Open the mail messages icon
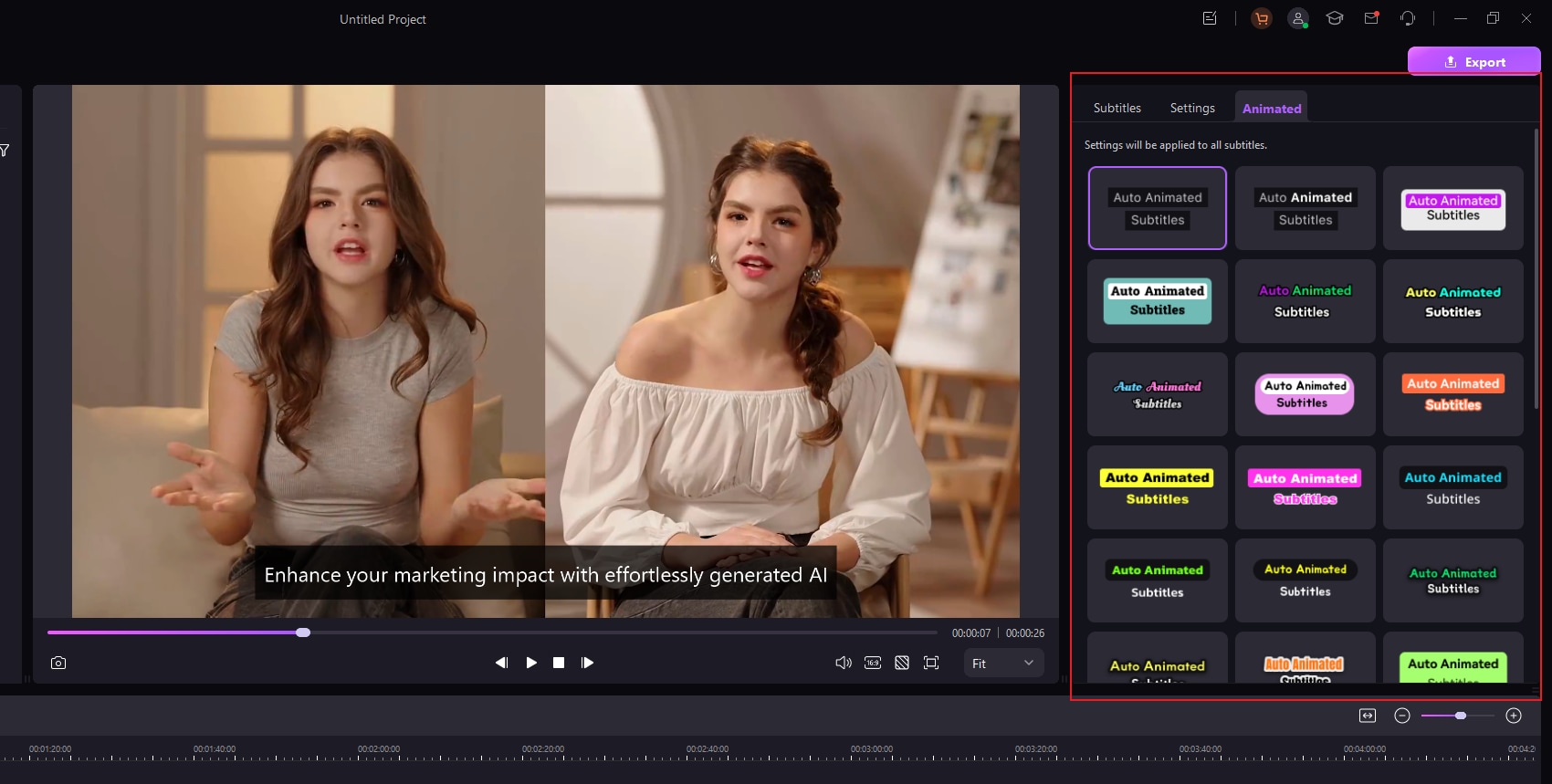1552x784 pixels. click(x=1371, y=18)
